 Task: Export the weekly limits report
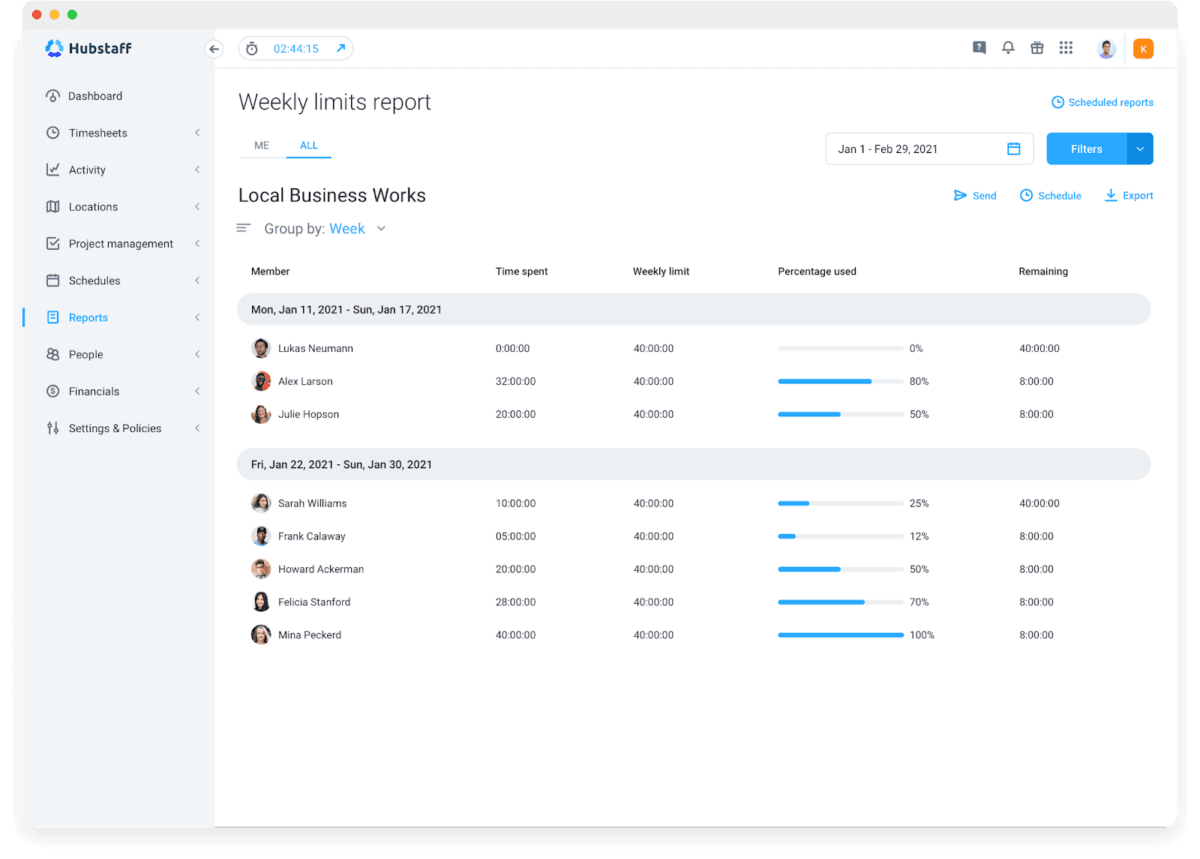(1128, 195)
